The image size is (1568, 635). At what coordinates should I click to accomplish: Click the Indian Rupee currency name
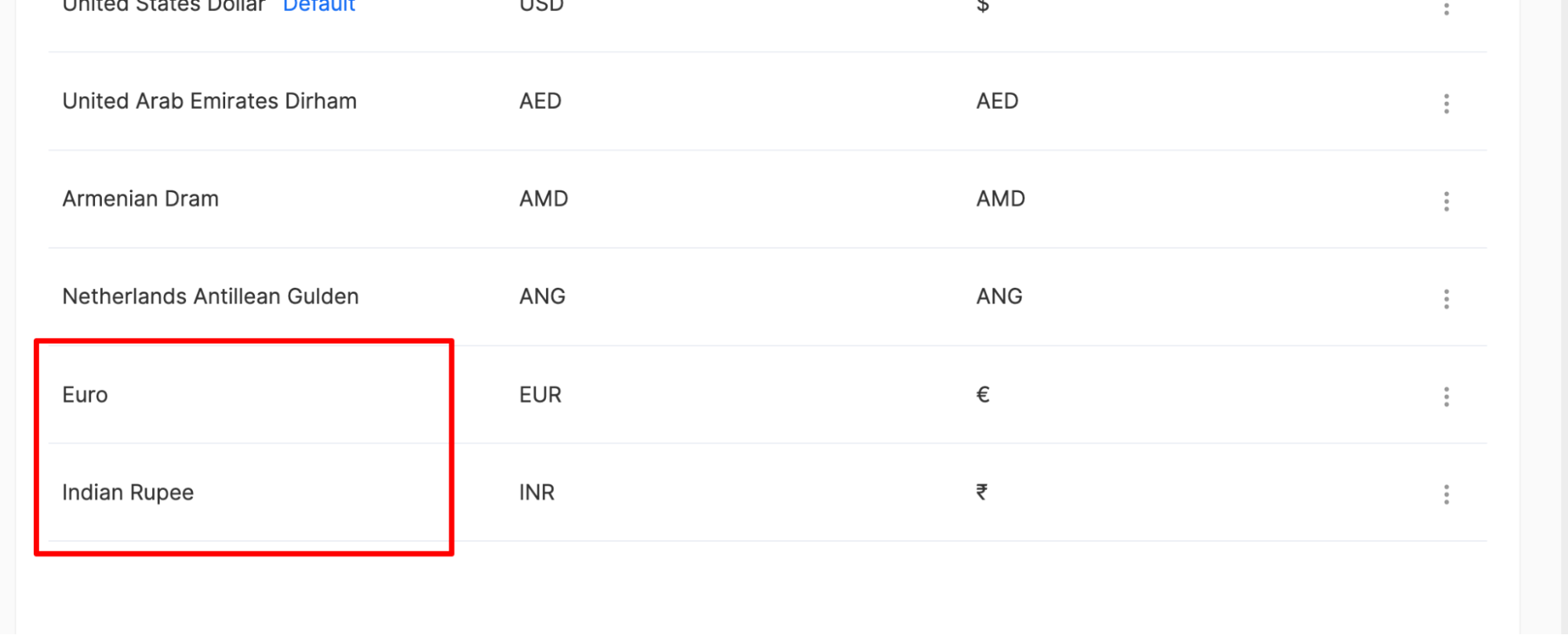128,492
